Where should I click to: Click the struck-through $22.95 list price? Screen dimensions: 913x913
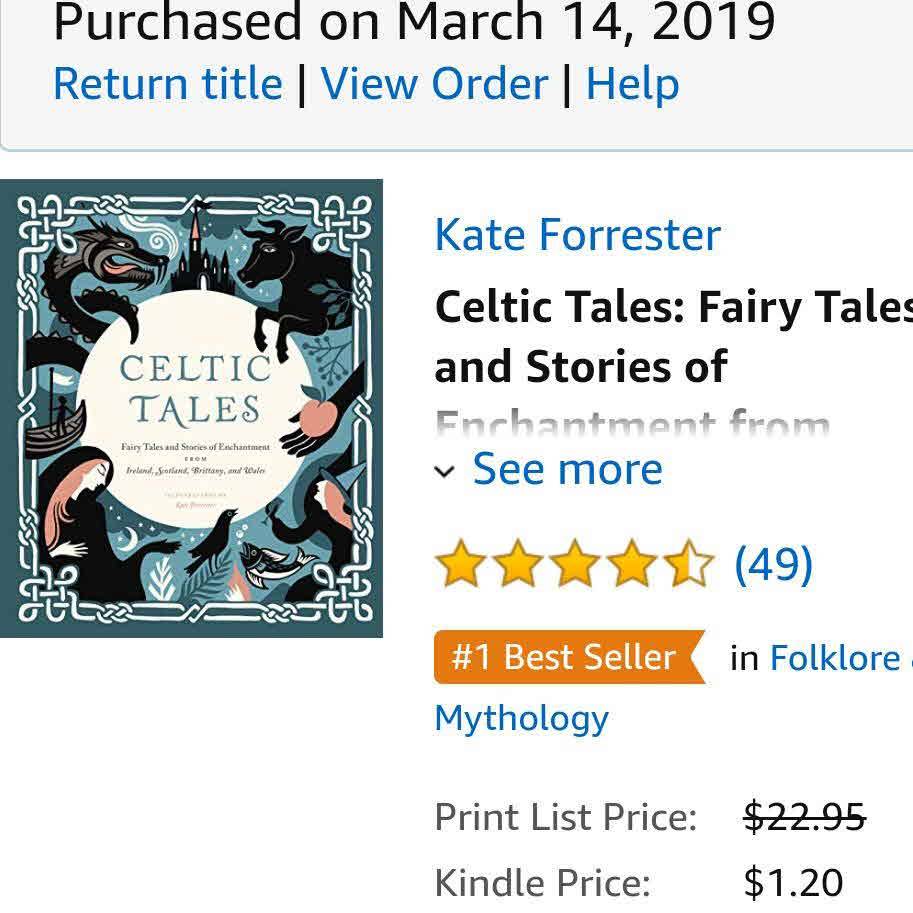[x=804, y=817]
